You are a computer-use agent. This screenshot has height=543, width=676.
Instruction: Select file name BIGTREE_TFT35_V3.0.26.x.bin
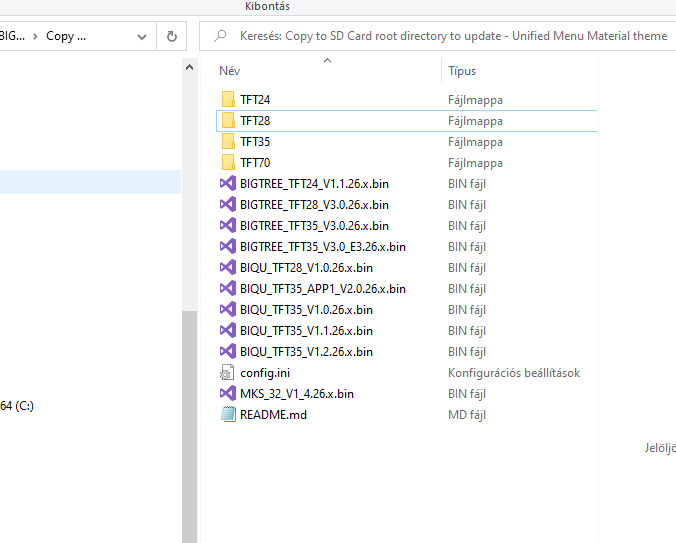point(314,226)
